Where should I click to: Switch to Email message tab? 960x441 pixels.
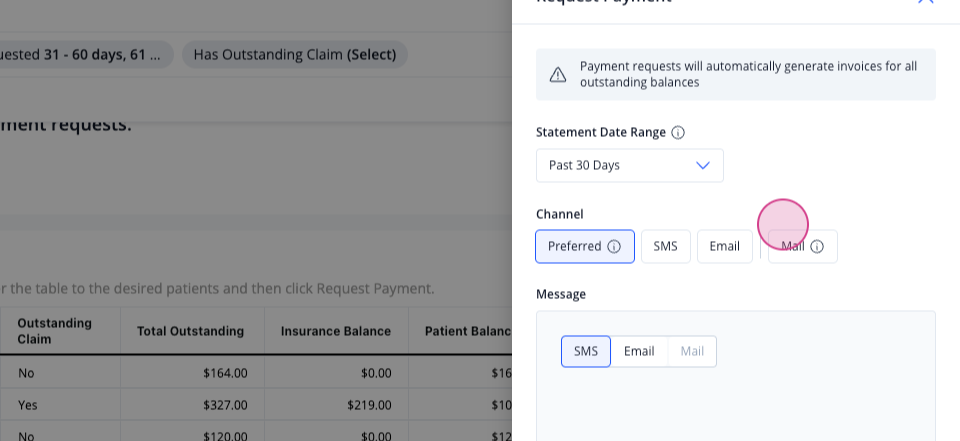[x=639, y=352]
